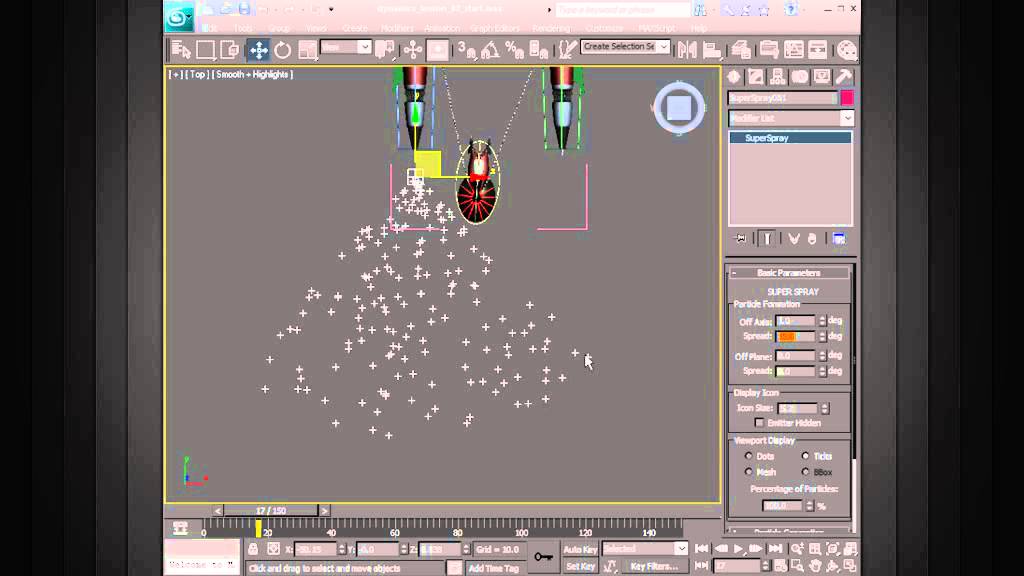Click the Pan View hand icon

click(815, 566)
